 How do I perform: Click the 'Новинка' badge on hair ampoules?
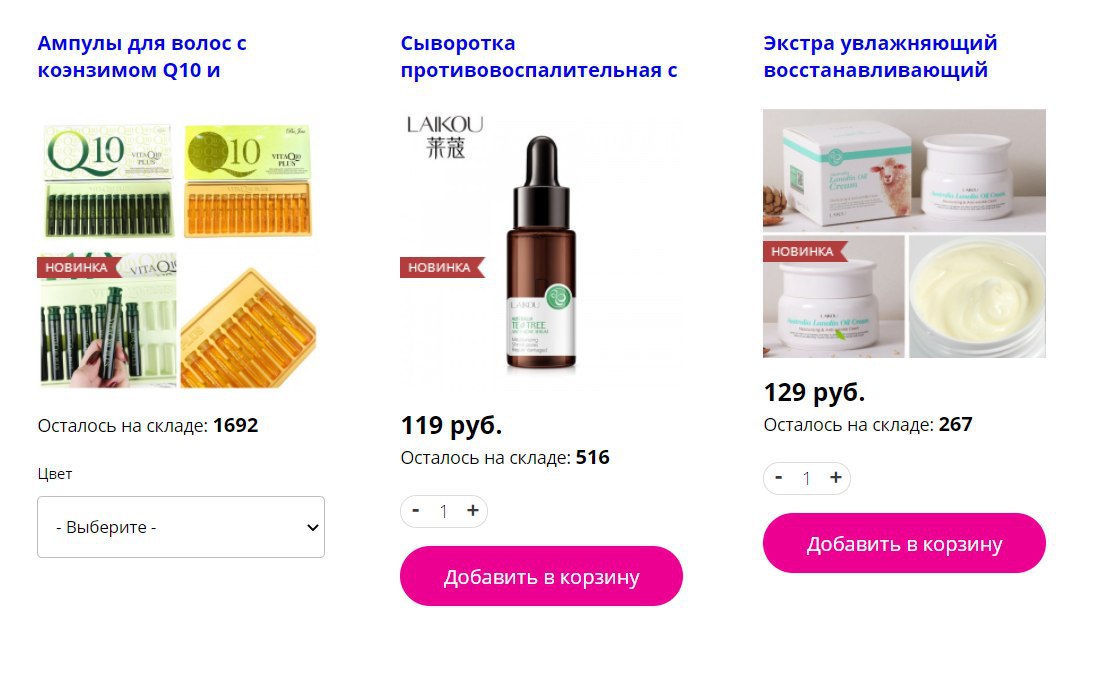(79, 267)
